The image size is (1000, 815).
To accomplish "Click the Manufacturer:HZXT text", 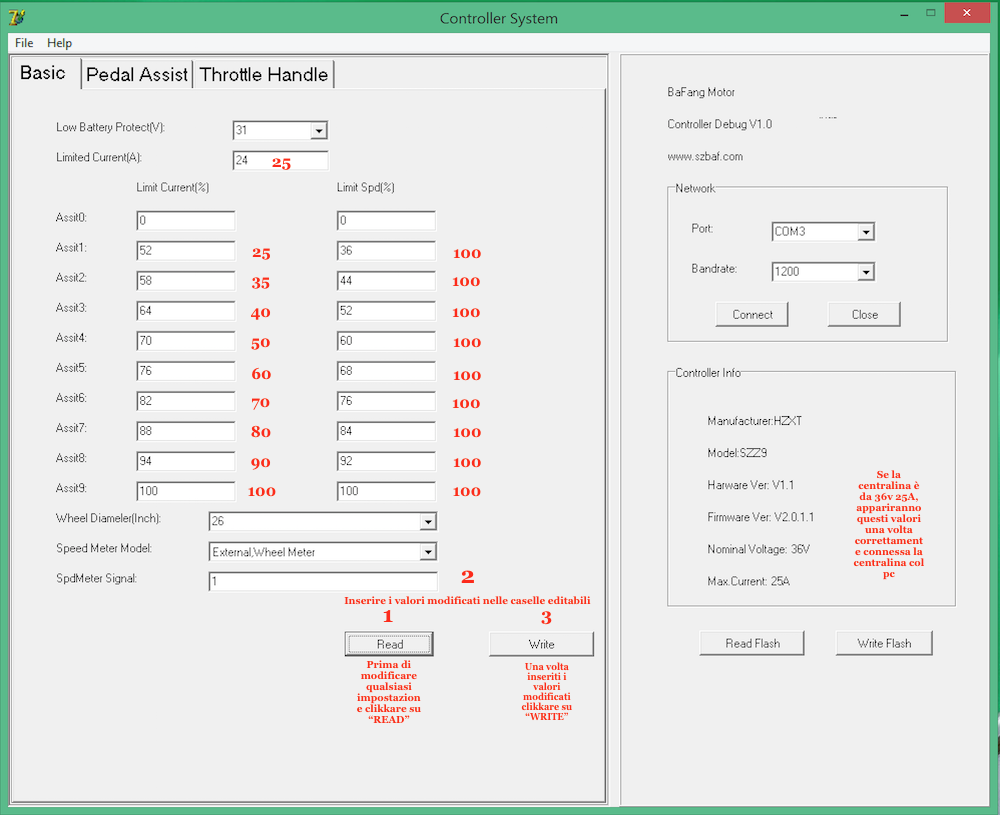I will (754, 421).
